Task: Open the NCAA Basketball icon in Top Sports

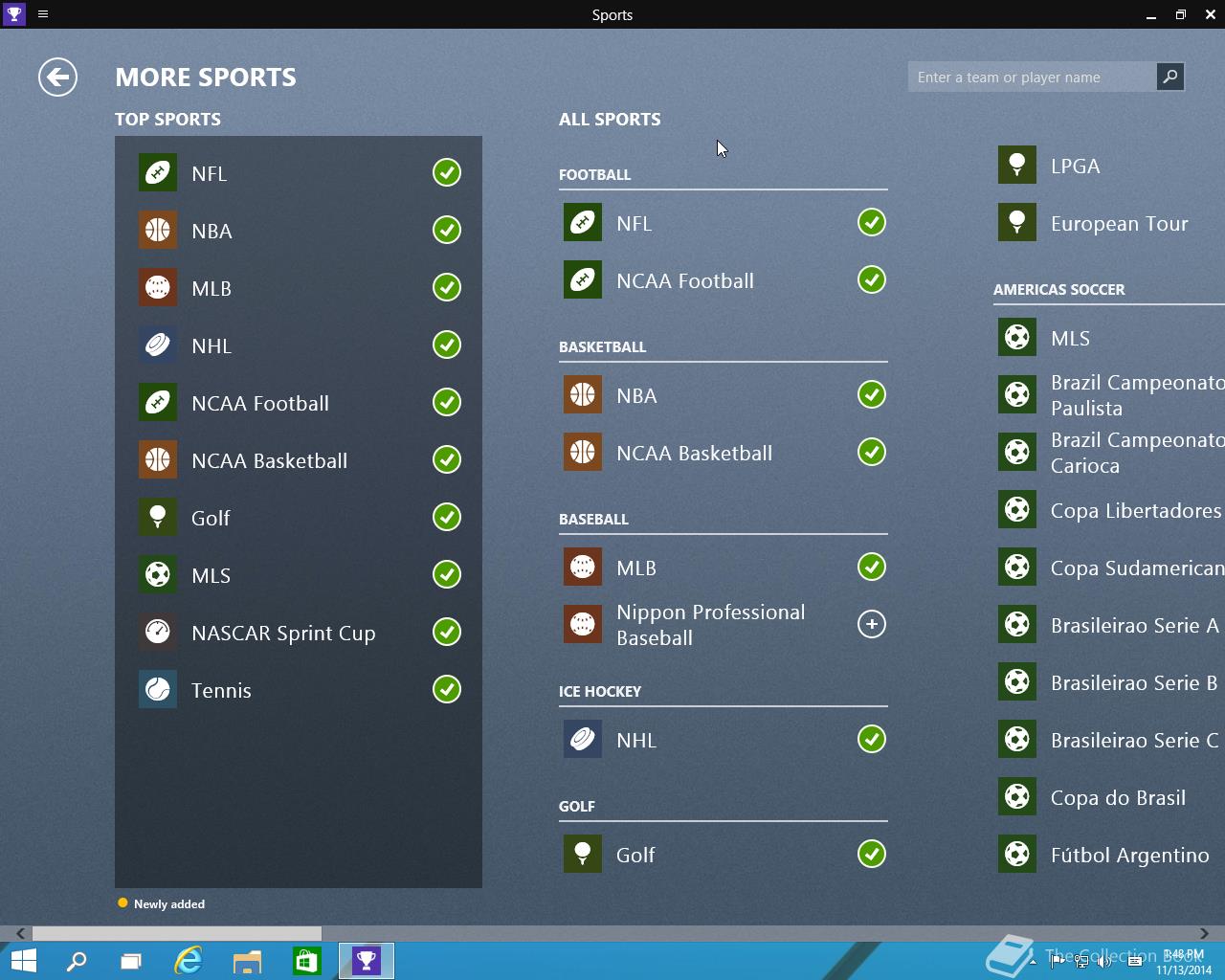Action: (158, 459)
